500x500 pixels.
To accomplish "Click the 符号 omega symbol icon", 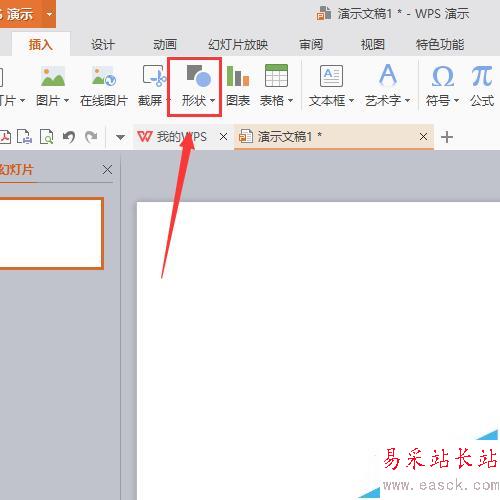I will click(x=443, y=76).
